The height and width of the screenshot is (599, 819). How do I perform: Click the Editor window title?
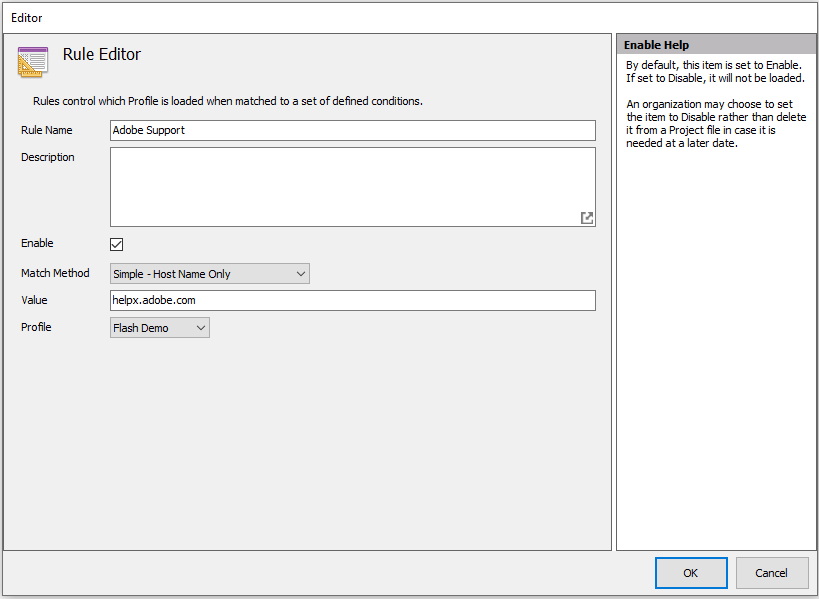pos(27,18)
